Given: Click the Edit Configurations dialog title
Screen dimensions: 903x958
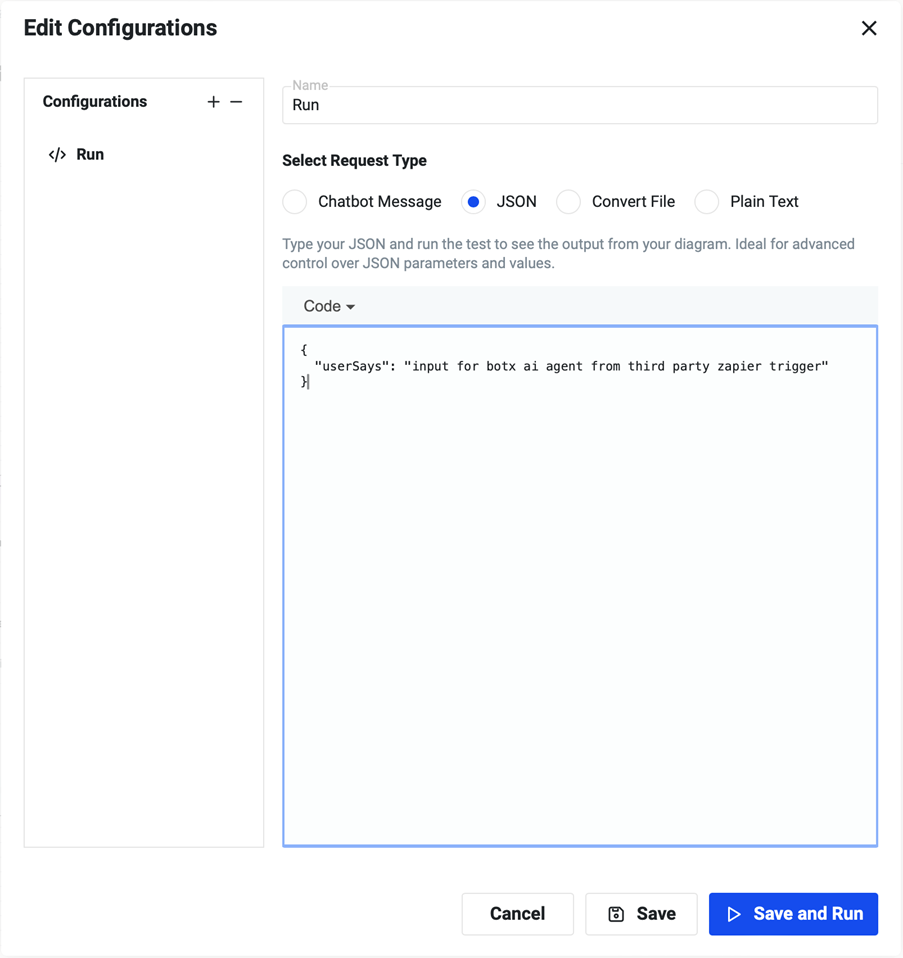Looking at the screenshot, I should 120,28.
